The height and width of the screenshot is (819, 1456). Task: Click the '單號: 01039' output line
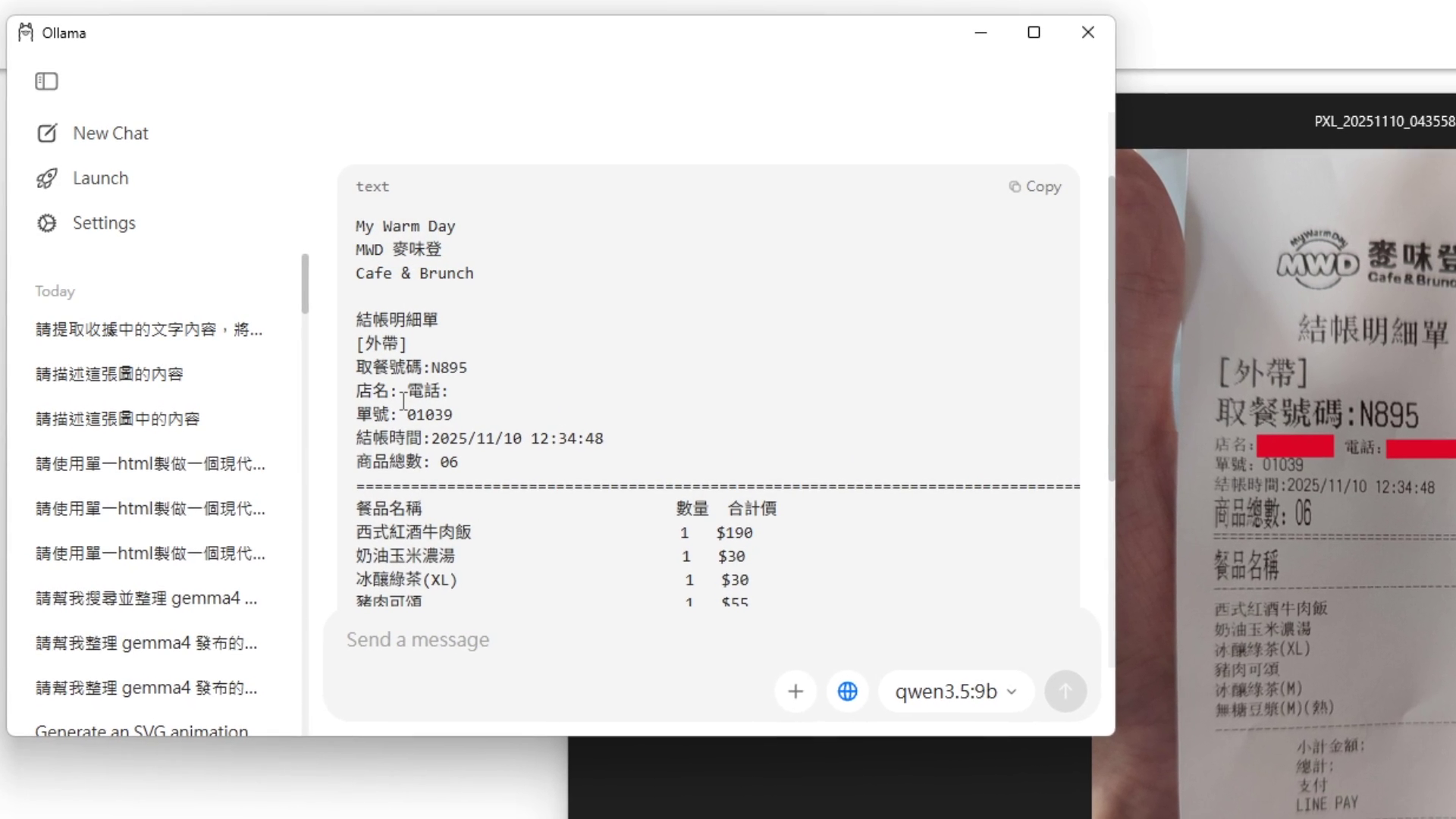pos(404,415)
